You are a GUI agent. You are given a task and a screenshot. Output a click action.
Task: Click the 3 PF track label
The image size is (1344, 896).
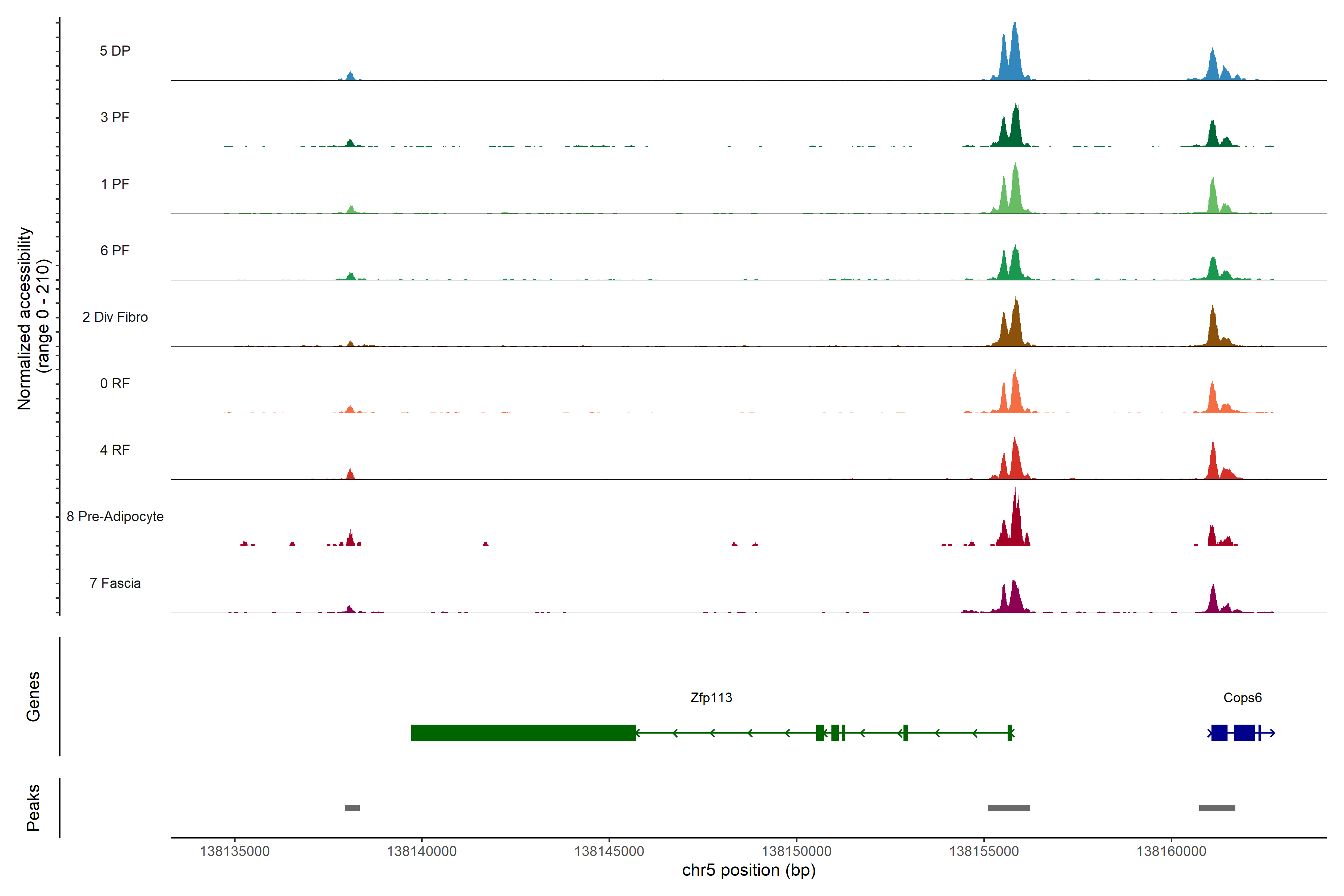[115, 117]
